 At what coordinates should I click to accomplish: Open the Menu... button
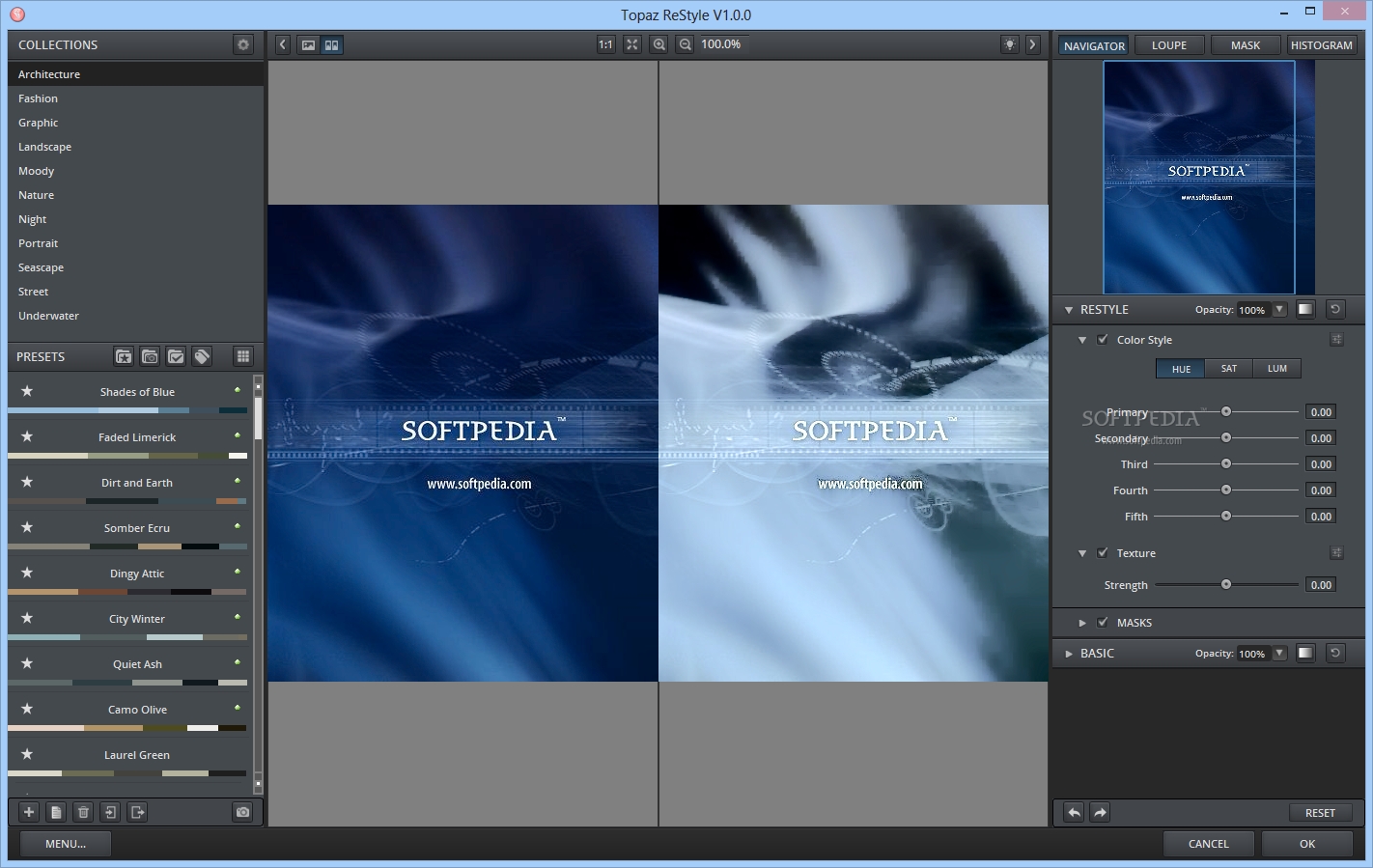click(66, 843)
